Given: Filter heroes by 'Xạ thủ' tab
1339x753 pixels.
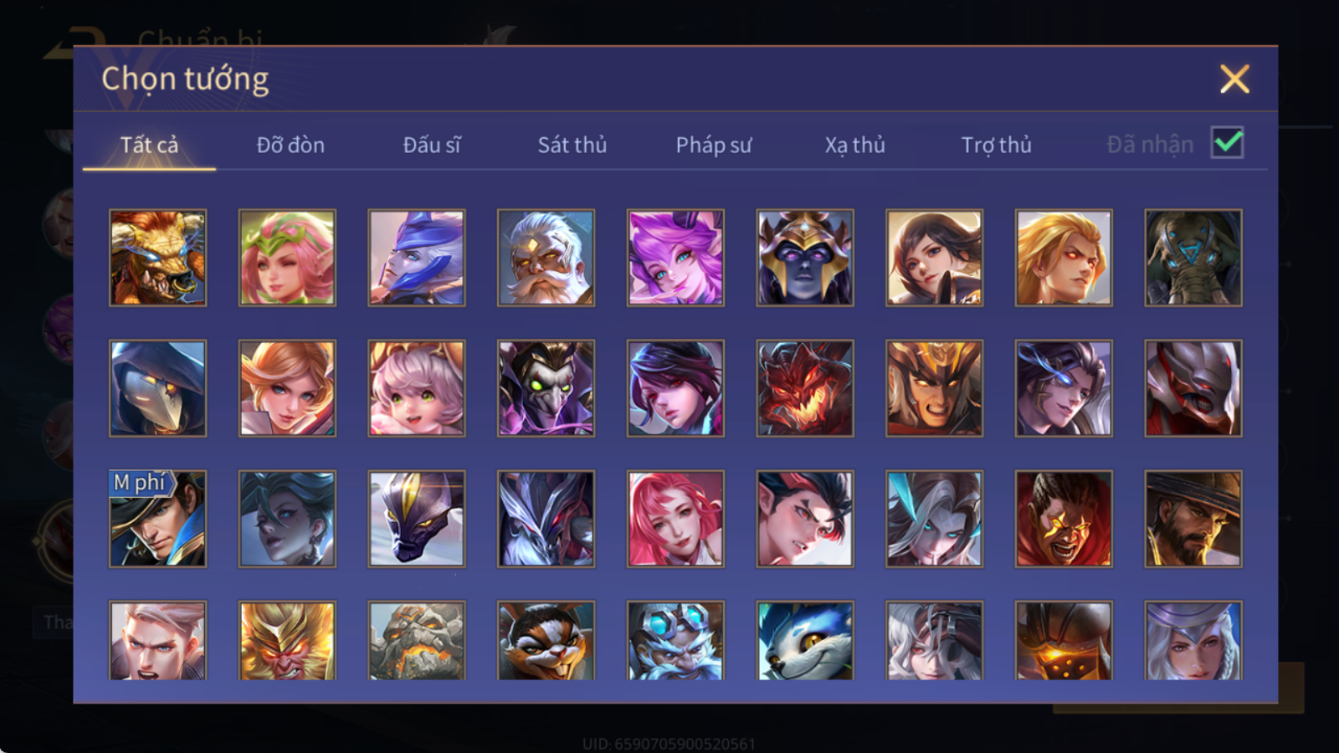Looking at the screenshot, I should 855,145.
